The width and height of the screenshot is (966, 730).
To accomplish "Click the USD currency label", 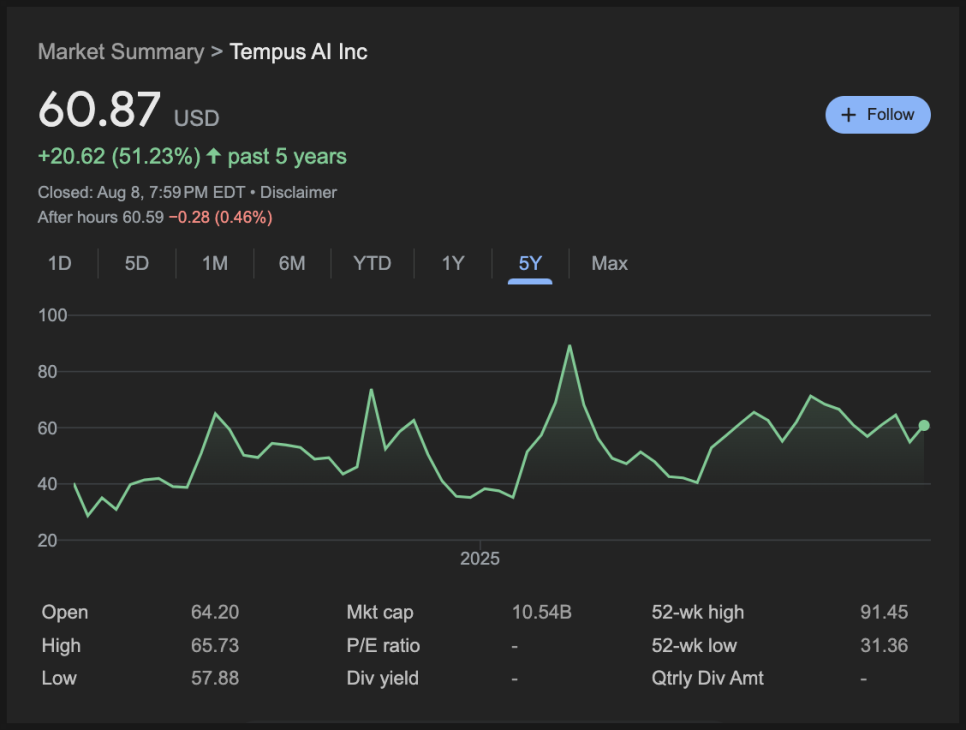I will 197,118.
